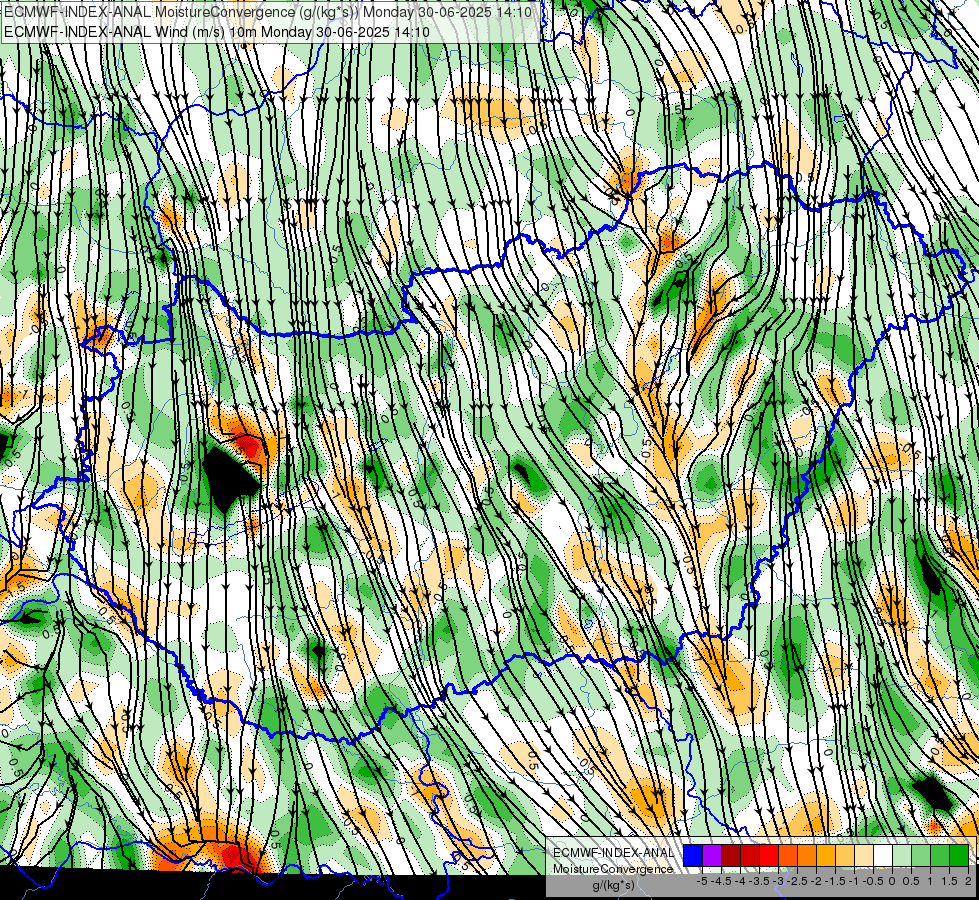Select the medium green swatch between 1 and 1.5
Image resolution: width=979 pixels, height=900 pixels.
tap(940, 855)
